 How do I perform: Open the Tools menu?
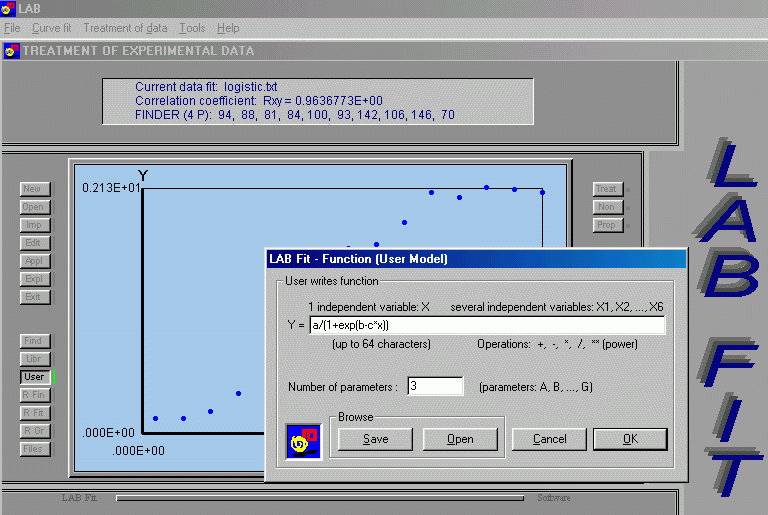[x=192, y=28]
